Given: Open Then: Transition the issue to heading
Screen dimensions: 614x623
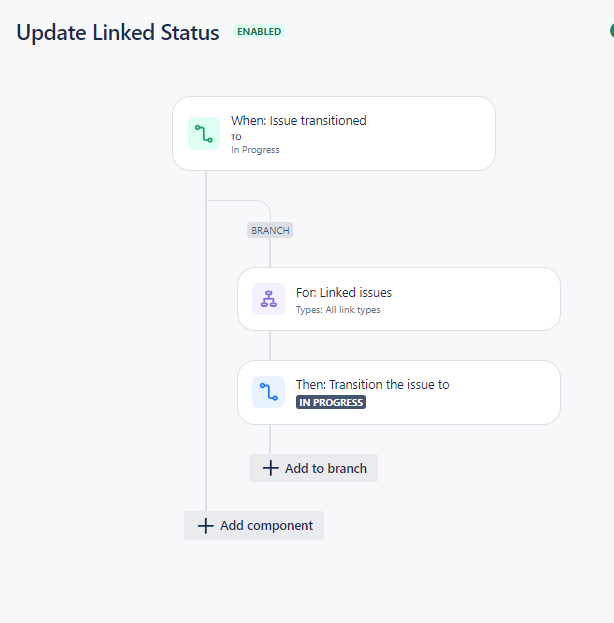Looking at the screenshot, I should (x=373, y=385).
